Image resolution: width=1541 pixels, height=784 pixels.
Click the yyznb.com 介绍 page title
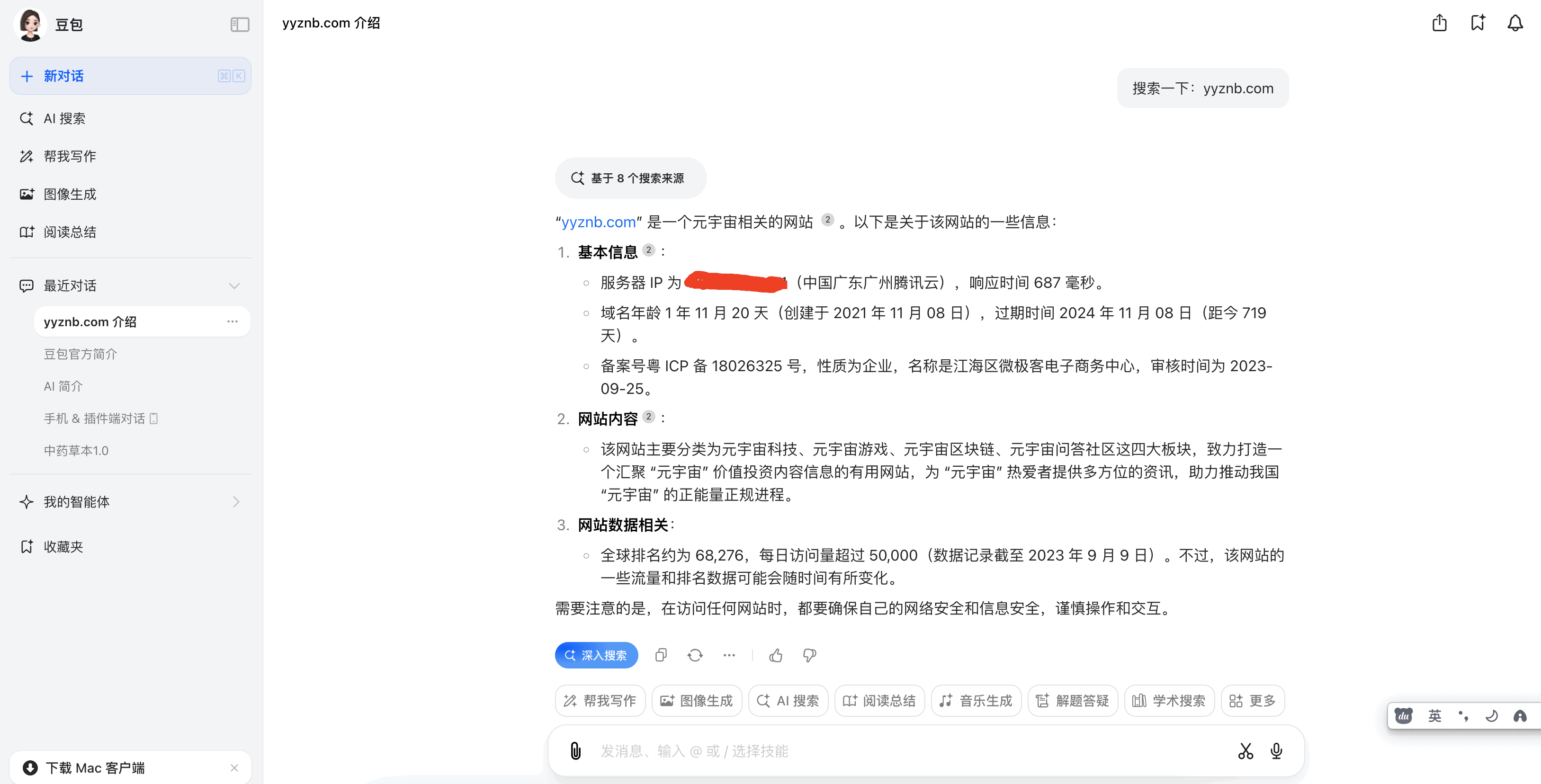331,23
